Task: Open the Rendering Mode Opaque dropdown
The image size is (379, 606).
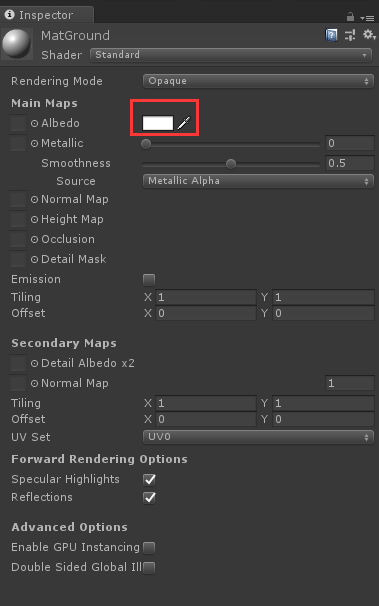Action: 258,81
